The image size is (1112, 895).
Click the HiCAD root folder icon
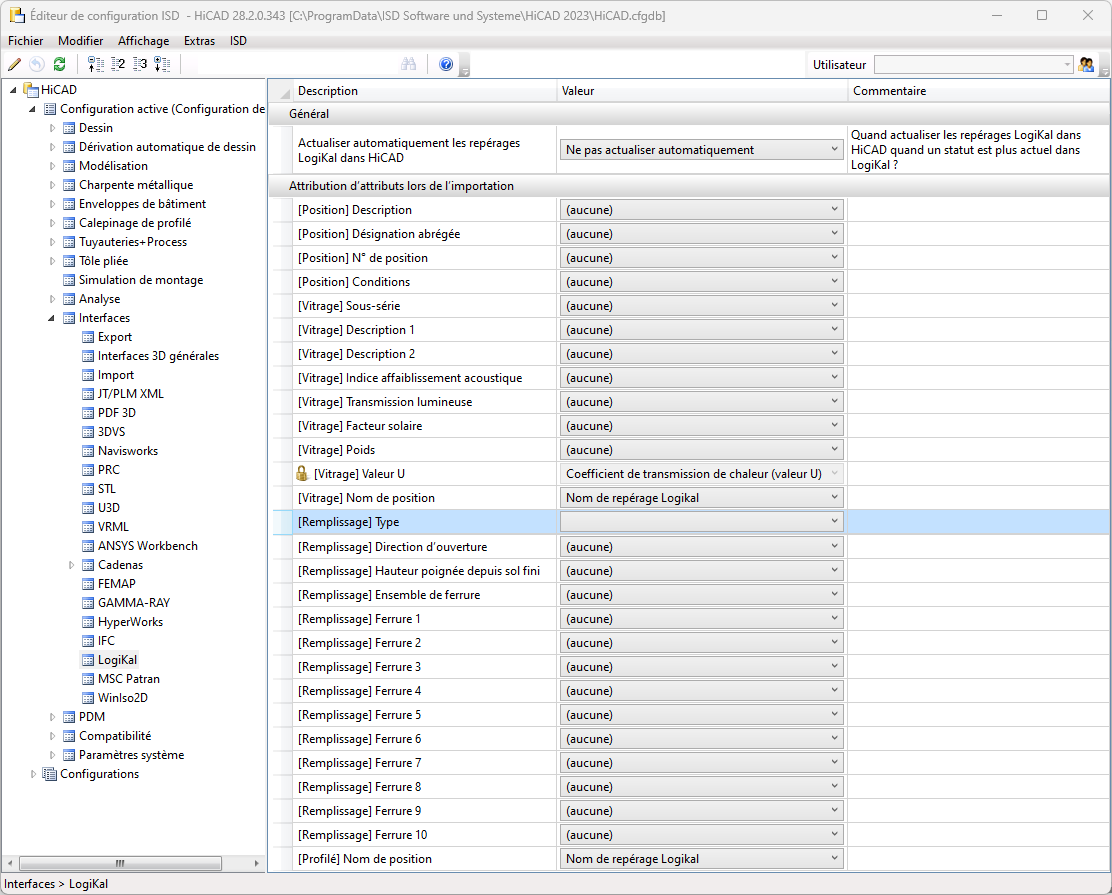coord(30,89)
